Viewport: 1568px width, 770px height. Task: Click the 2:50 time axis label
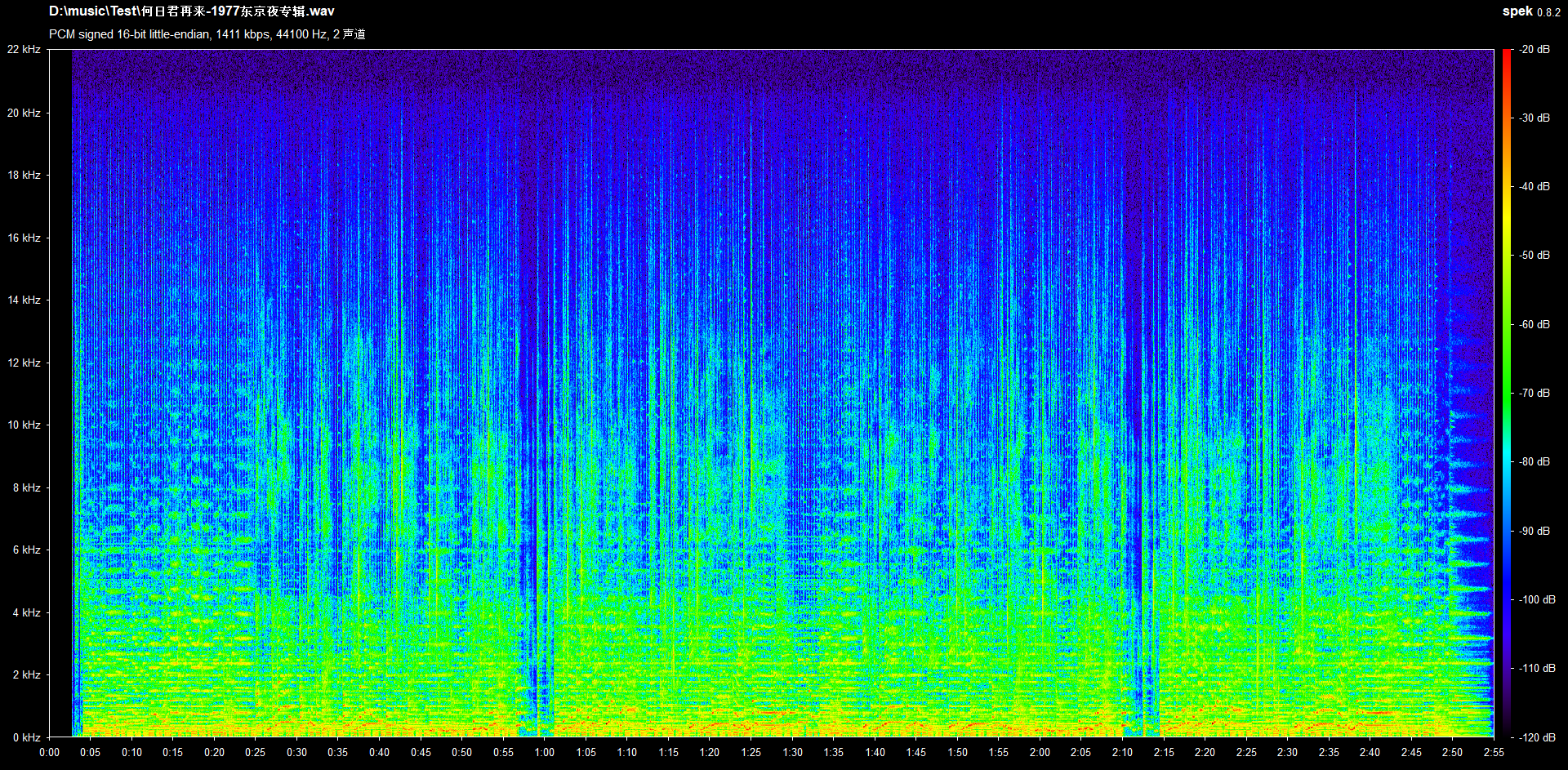pos(1452,752)
